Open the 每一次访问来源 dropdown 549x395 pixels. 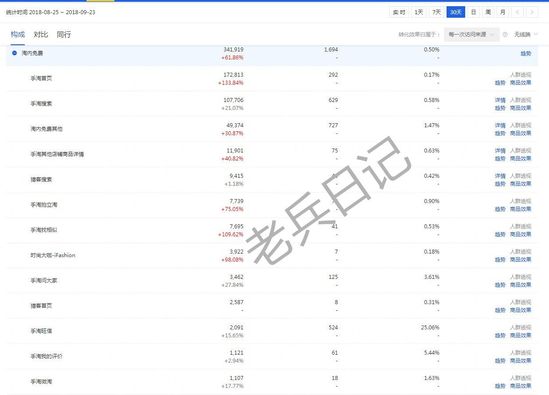click(x=472, y=34)
